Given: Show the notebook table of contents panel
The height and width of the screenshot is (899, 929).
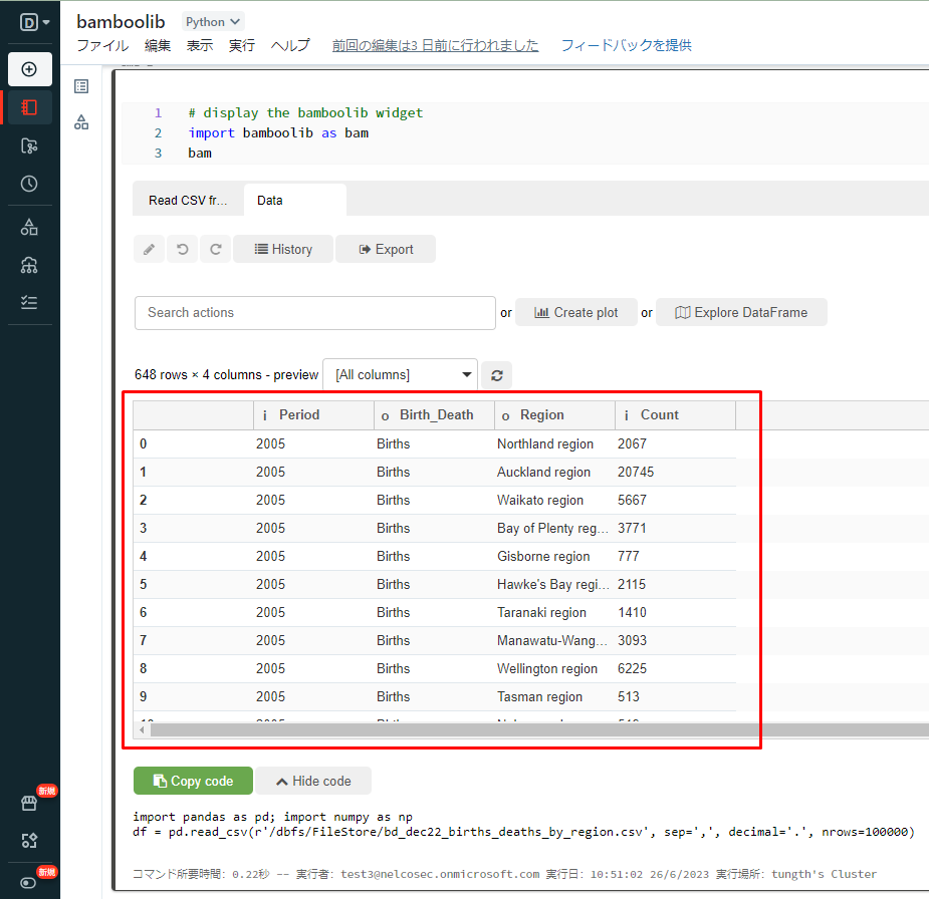Looking at the screenshot, I should coord(82,87).
